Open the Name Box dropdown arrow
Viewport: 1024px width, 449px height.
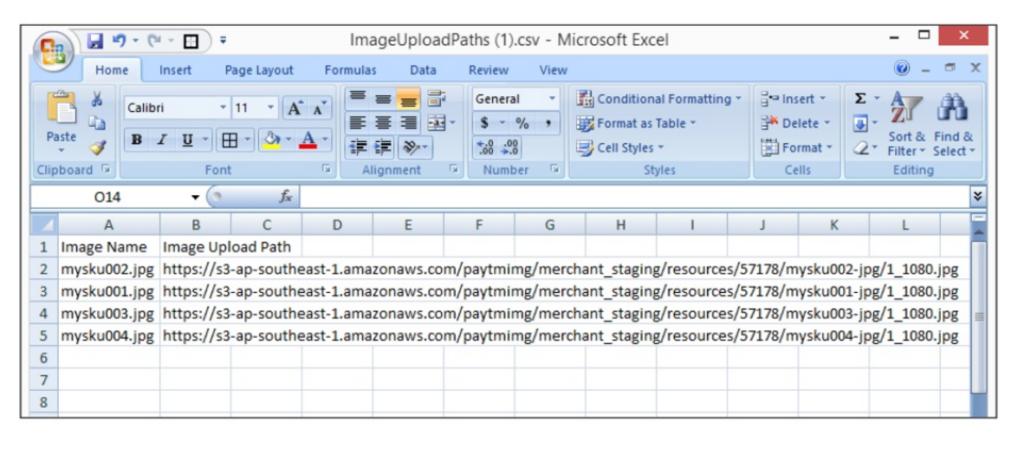[x=195, y=197]
